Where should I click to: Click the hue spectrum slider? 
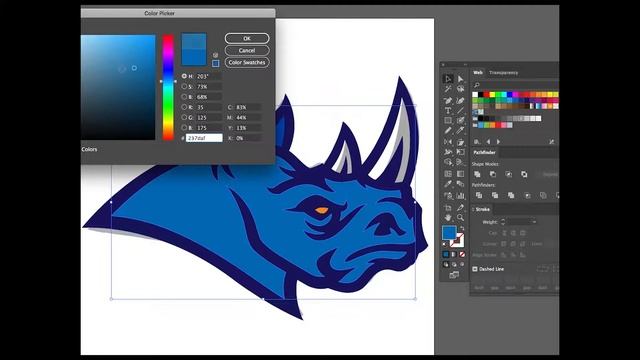click(168, 87)
